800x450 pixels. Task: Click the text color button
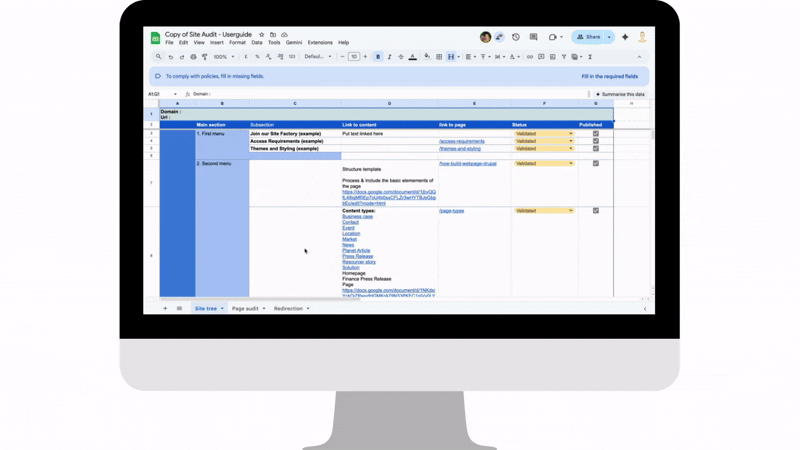coord(413,57)
